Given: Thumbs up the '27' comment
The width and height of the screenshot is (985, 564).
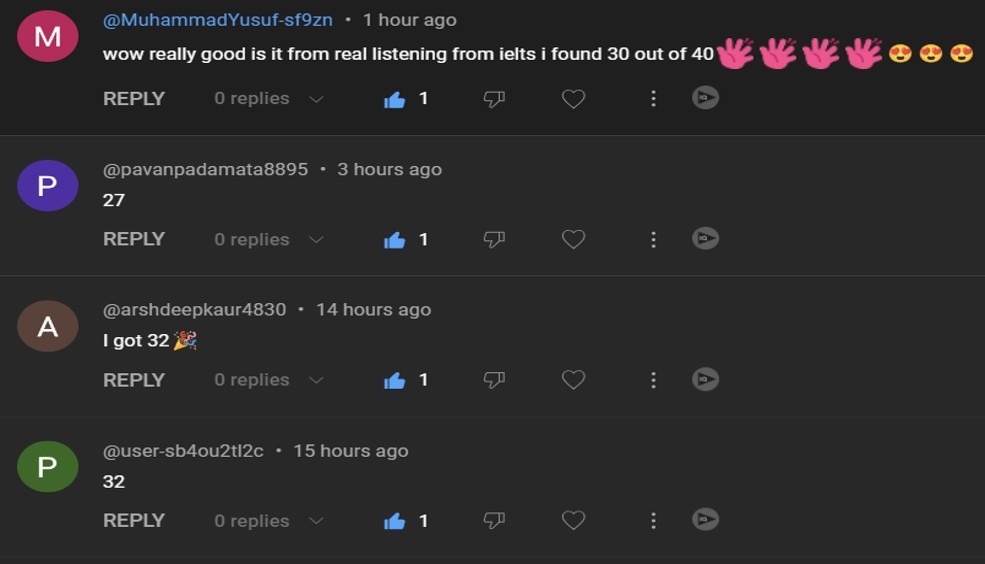Looking at the screenshot, I should (395, 240).
